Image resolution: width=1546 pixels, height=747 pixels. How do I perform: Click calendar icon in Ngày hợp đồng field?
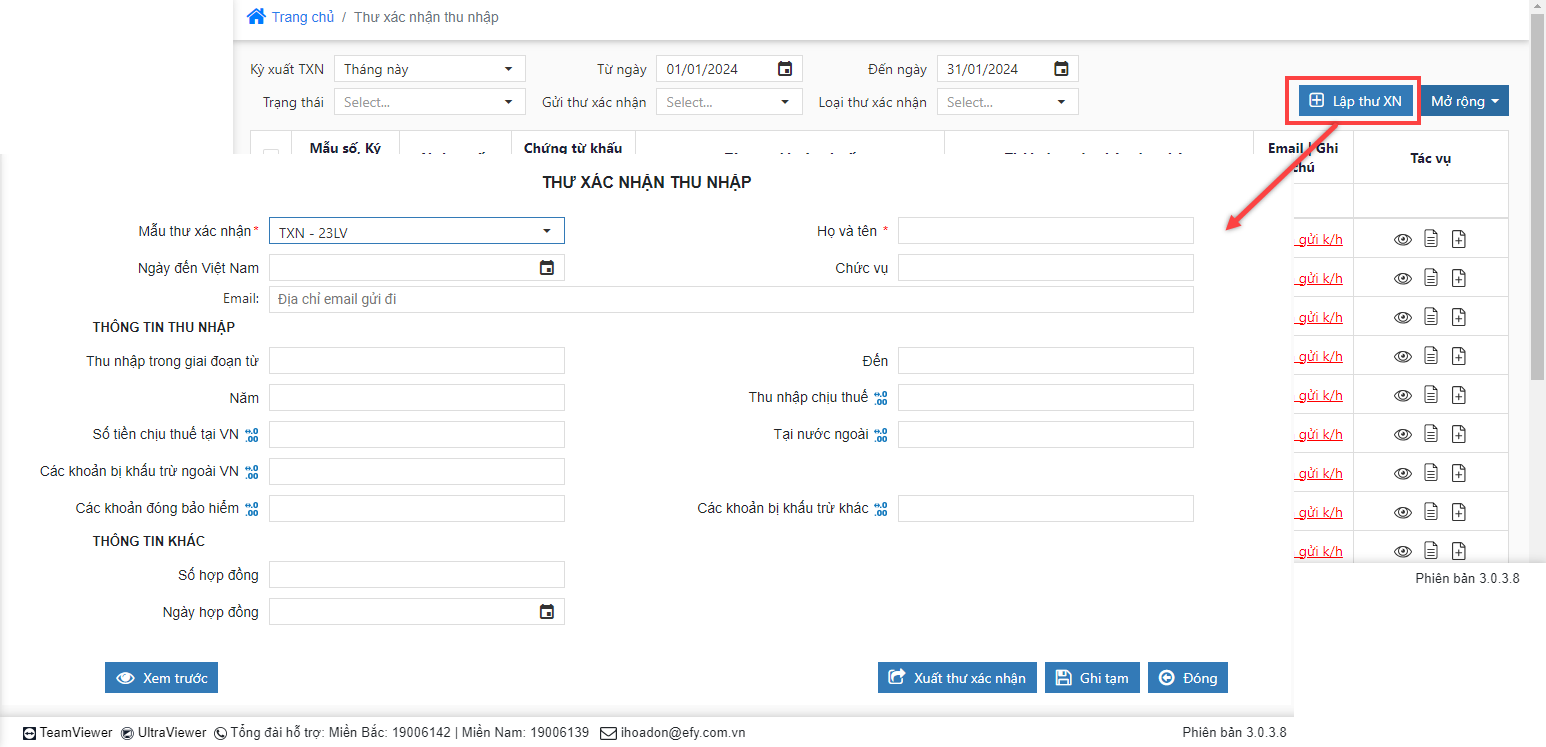pyautogui.click(x=547, y=612)
